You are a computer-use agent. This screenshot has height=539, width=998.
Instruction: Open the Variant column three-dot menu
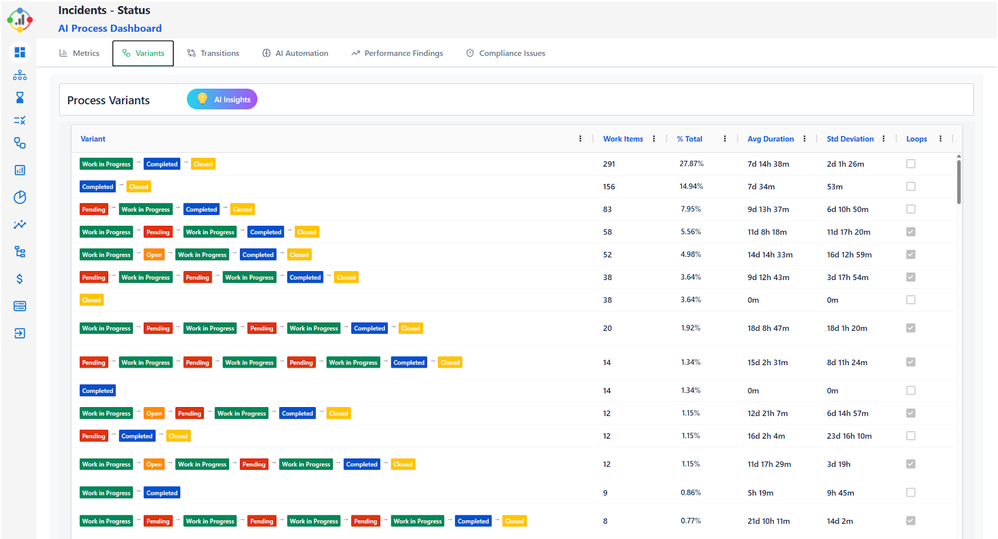[580, 139]
